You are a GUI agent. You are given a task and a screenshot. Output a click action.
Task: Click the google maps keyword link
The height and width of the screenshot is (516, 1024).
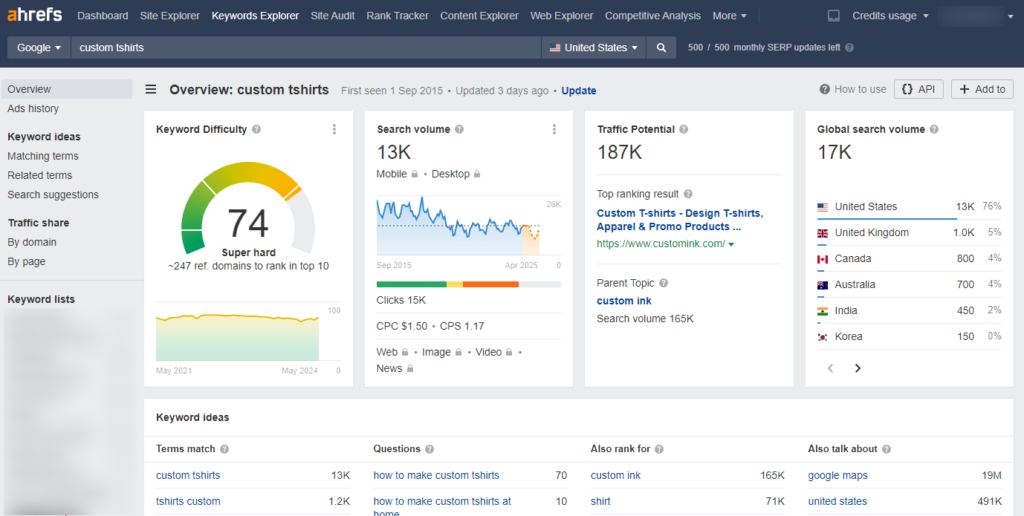pos(838,476)
